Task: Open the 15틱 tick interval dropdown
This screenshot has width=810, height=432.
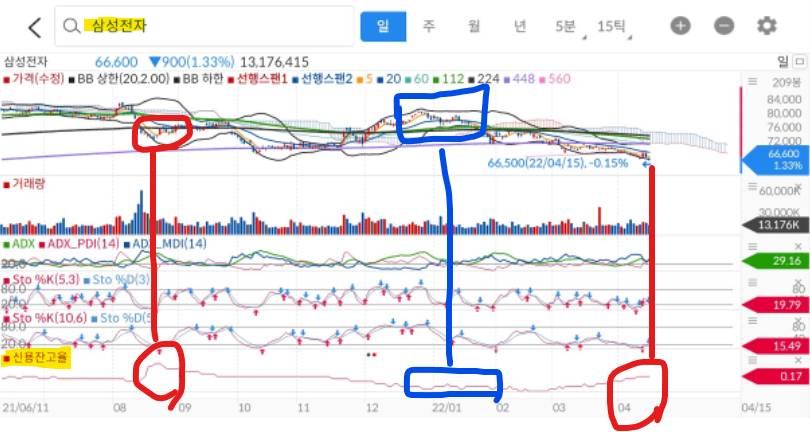Action: click(613, 26)
